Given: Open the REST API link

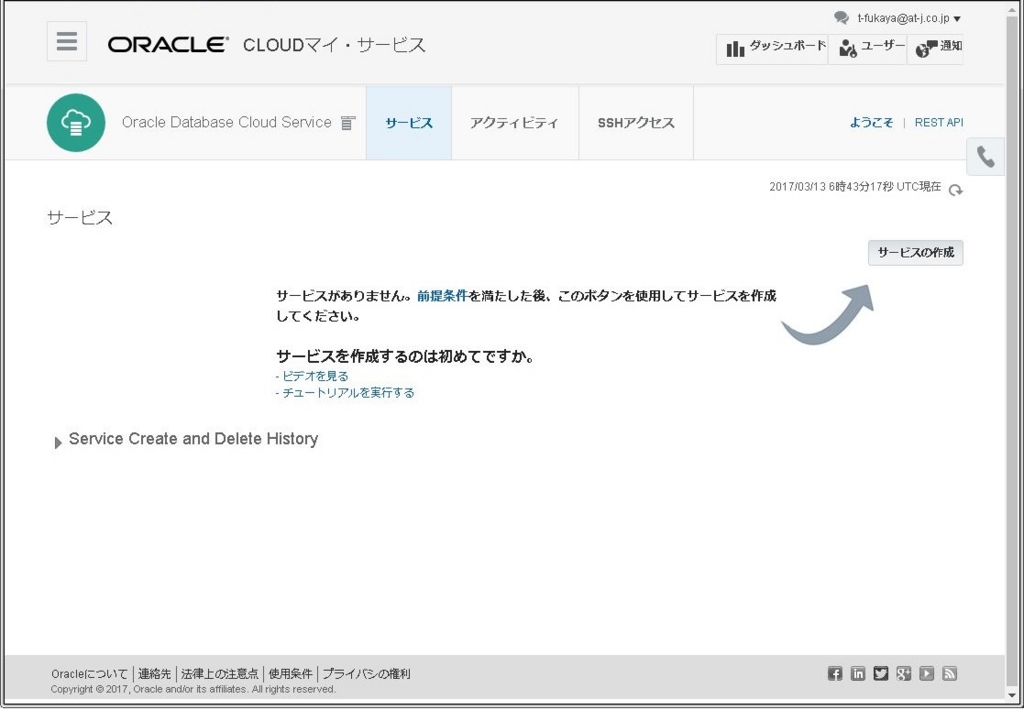Looking at the screenshot, I should 938,123.
